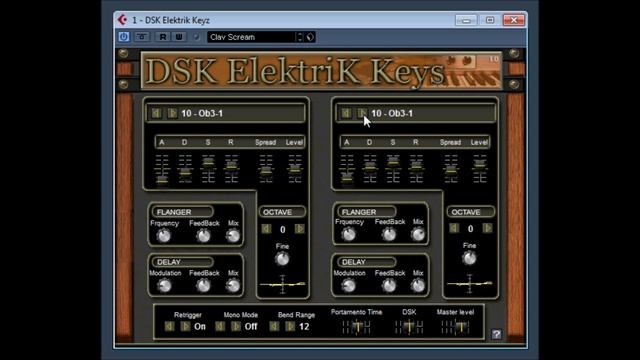Click the left layer Level slider

coord(295,169)
